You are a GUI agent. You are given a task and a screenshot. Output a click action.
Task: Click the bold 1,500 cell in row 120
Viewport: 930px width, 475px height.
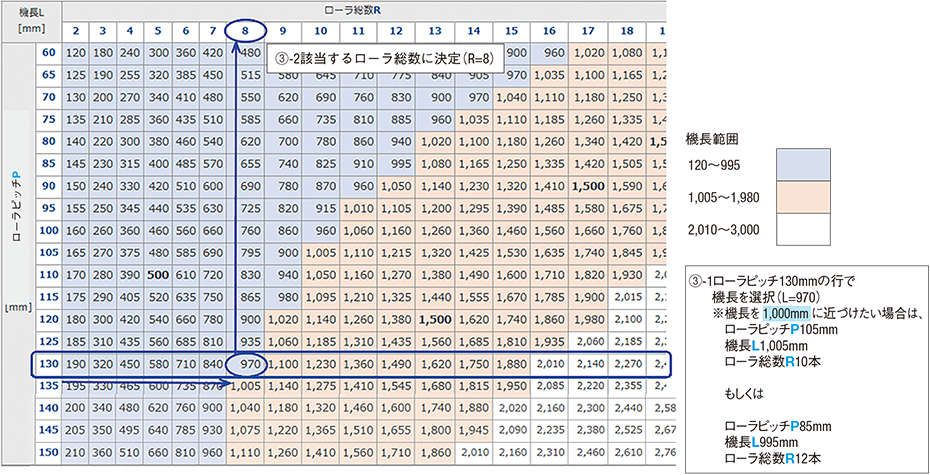click(x=437, y=320)
